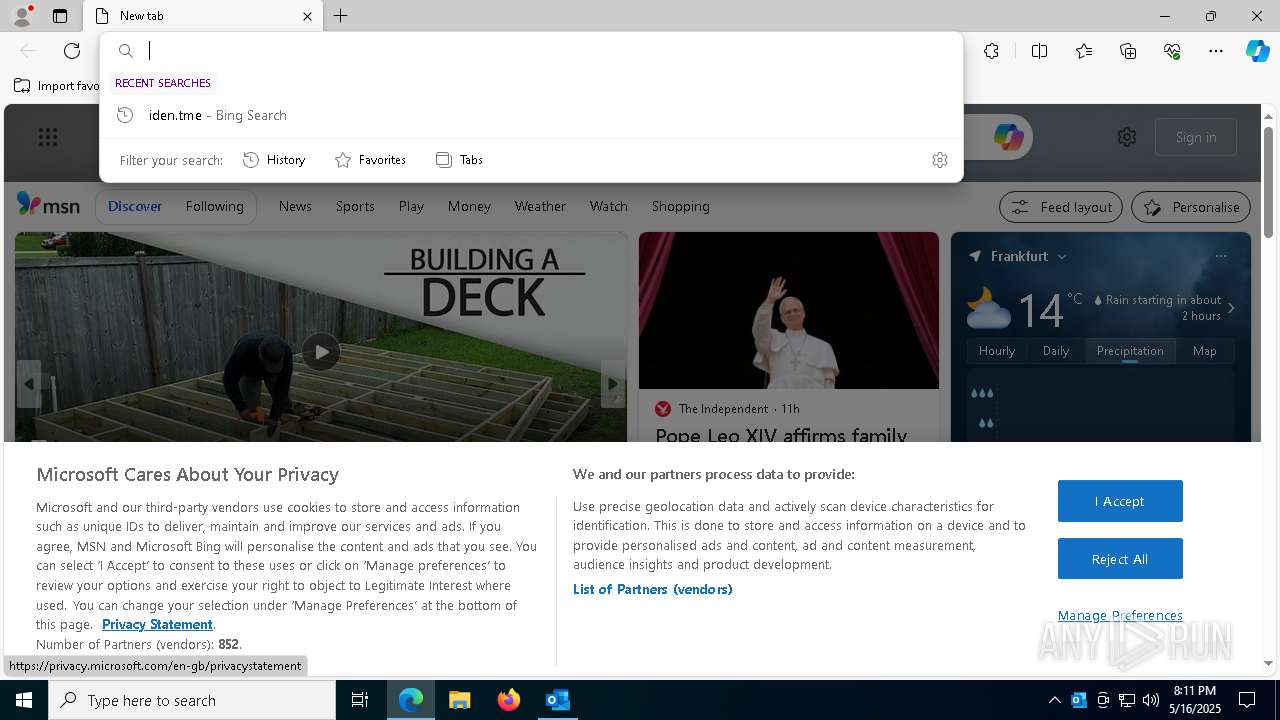Switch to the Discover tab
The height and width of the screenshot is (720, 1280).
[x=135, y=206]
